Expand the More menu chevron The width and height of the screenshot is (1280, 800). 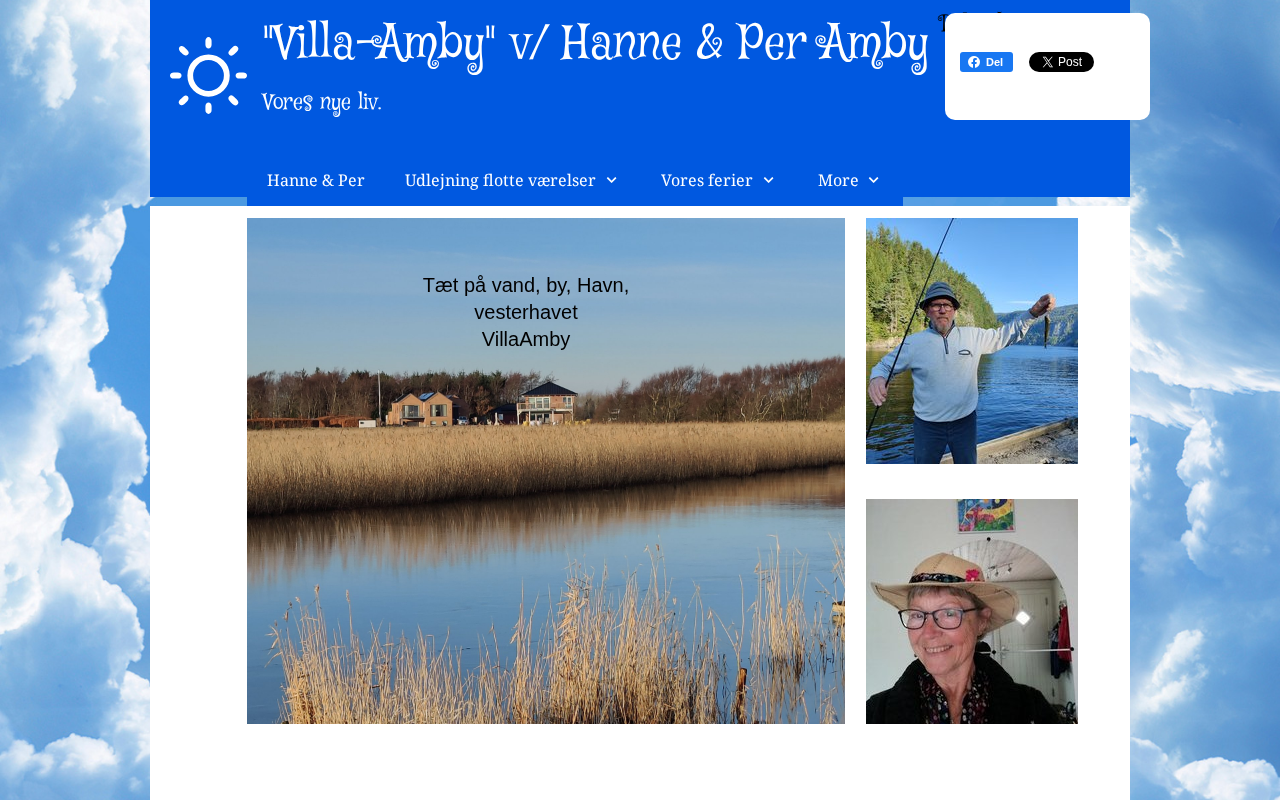point(873,180)
